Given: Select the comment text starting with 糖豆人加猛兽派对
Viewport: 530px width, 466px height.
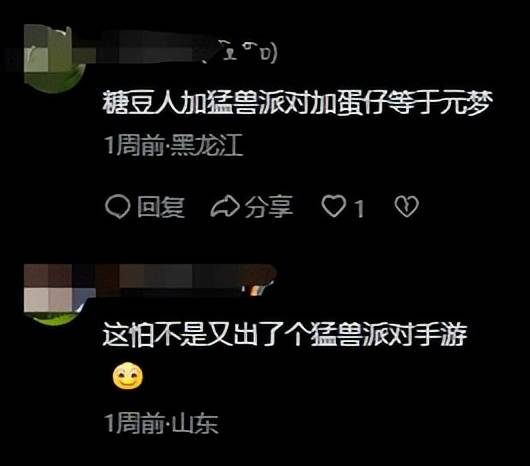Looking at the screenshot, I should (296, 103).
